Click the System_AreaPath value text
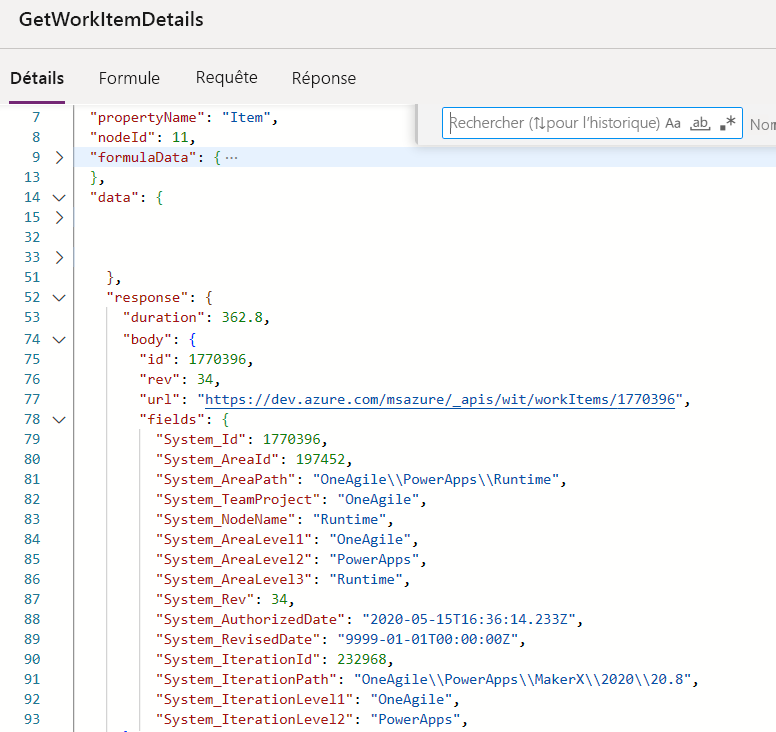Screen dimensions: 776x732 click(436, 480)
